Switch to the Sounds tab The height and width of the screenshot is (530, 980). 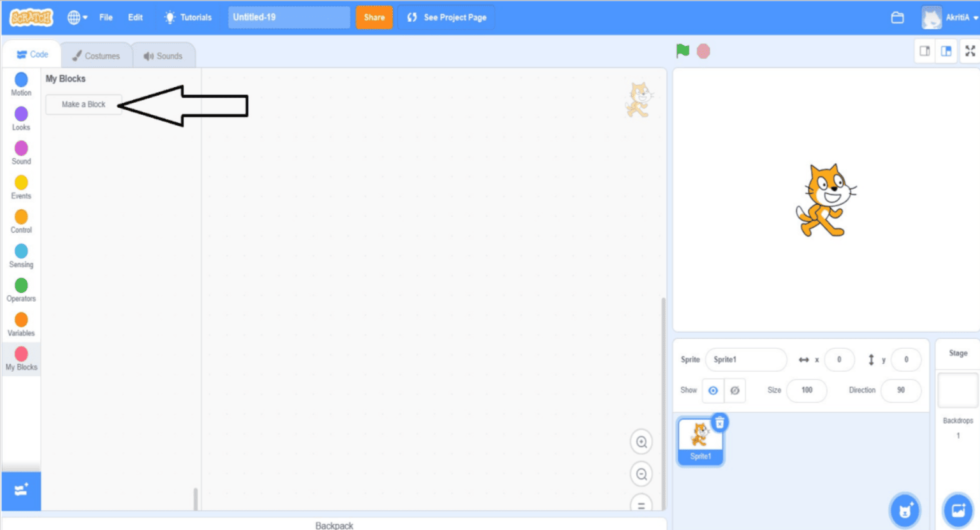[163, 56]
